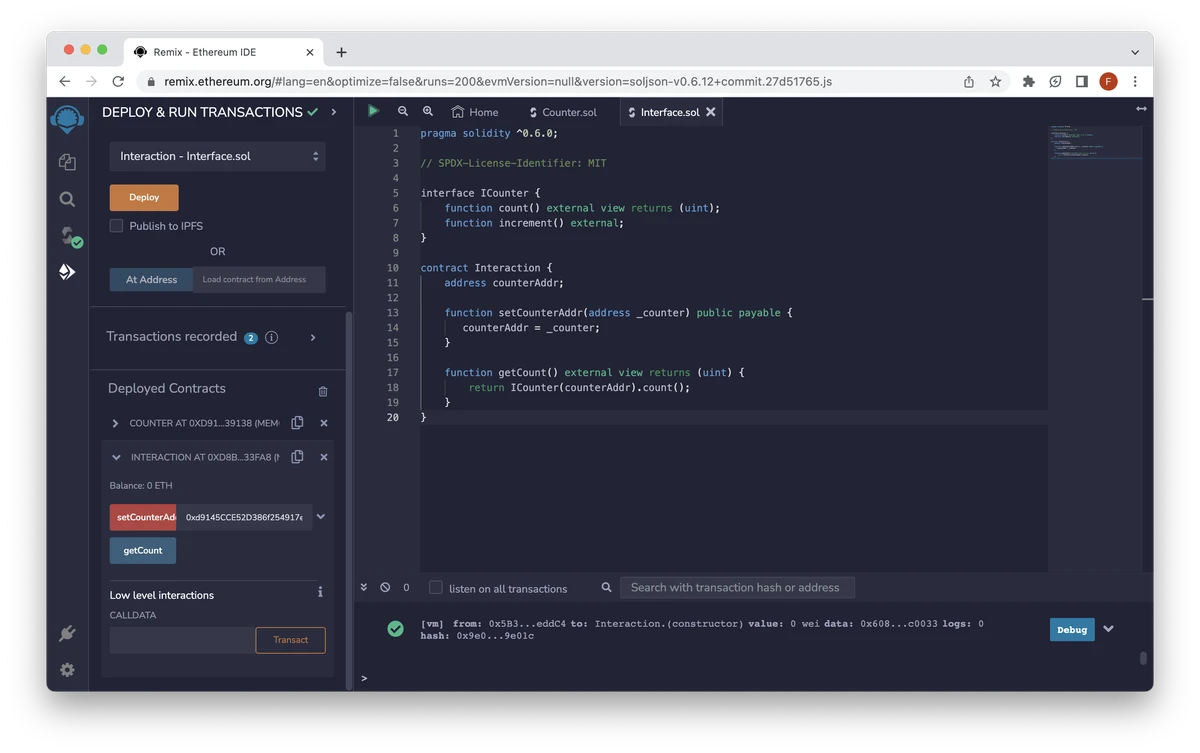The height and width of the screenshot is (753, 1200).
Task: Clear deployed contracts with trash icon
Action: (x=323, y=391)
